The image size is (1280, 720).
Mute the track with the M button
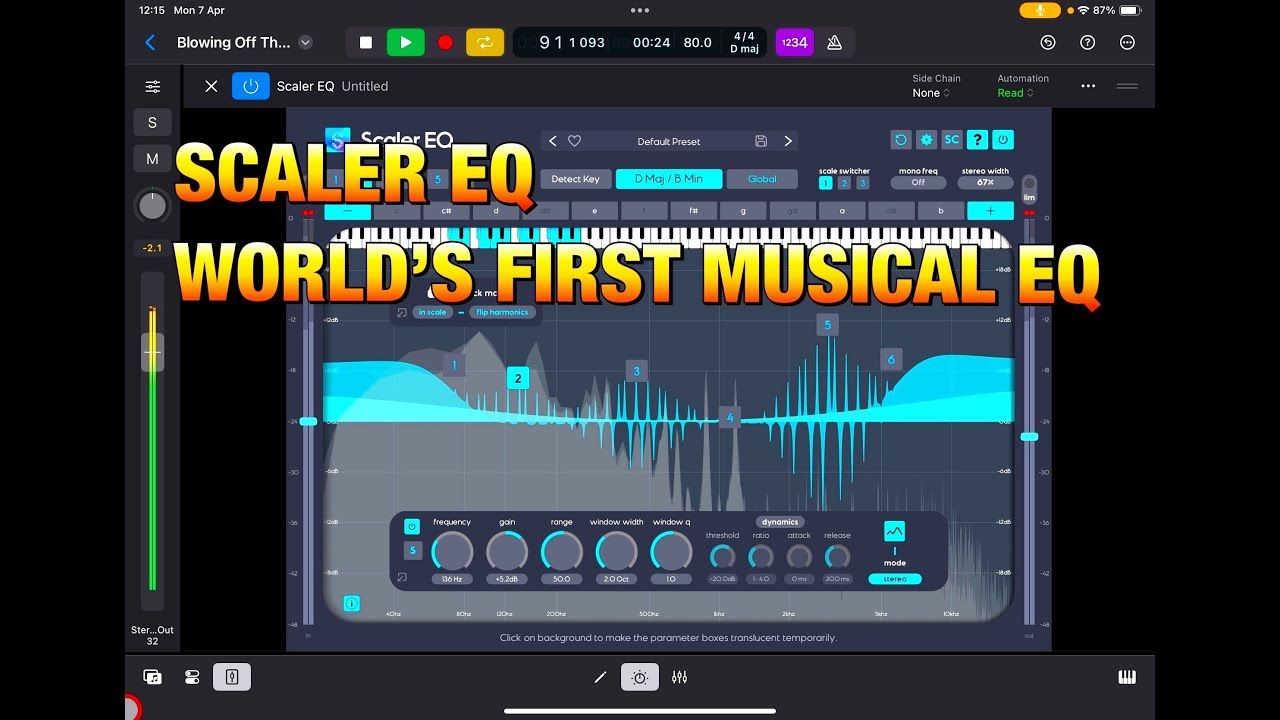click(152, 159)
